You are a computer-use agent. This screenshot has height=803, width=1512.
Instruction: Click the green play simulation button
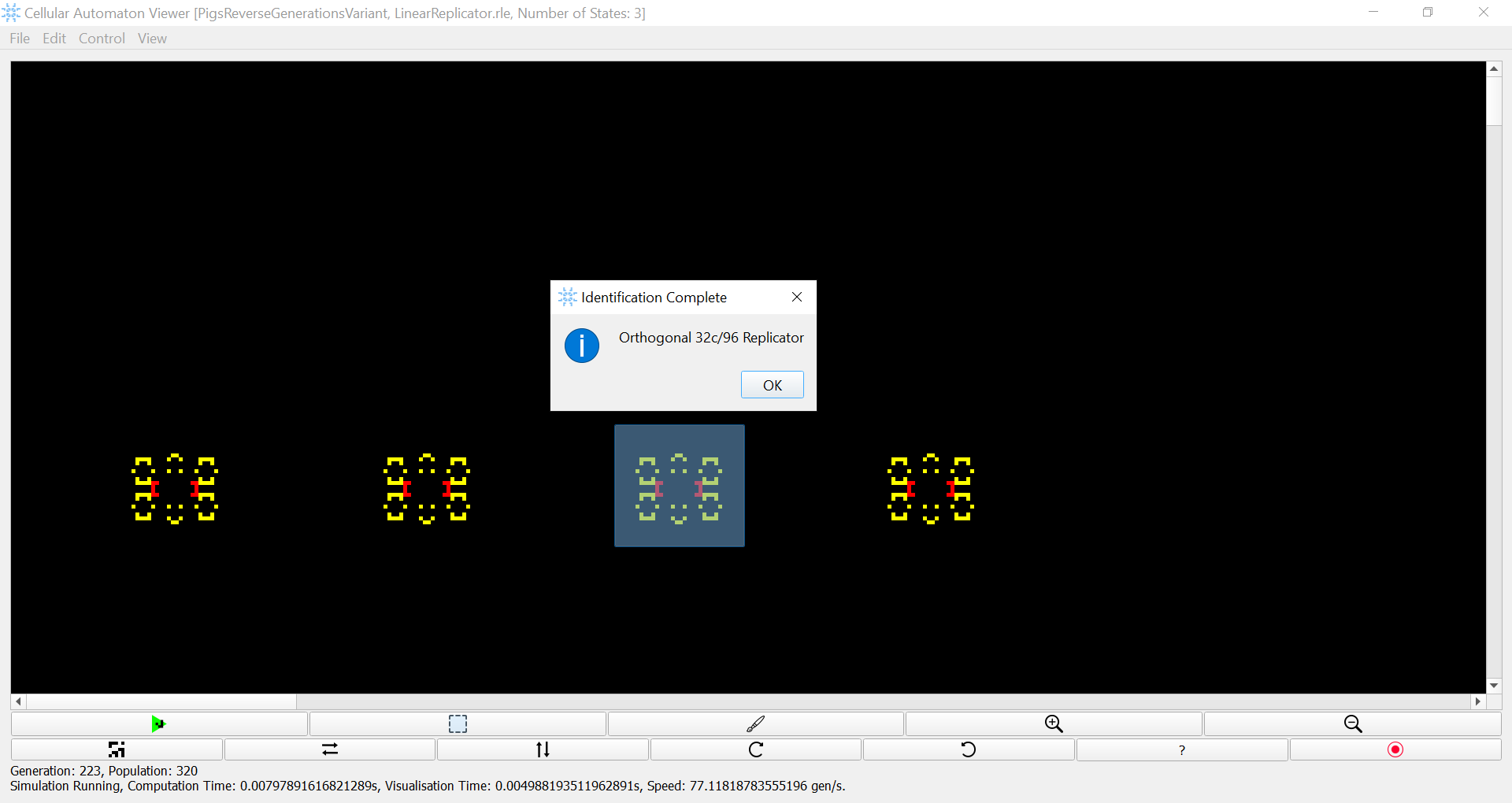click(159, 723)
